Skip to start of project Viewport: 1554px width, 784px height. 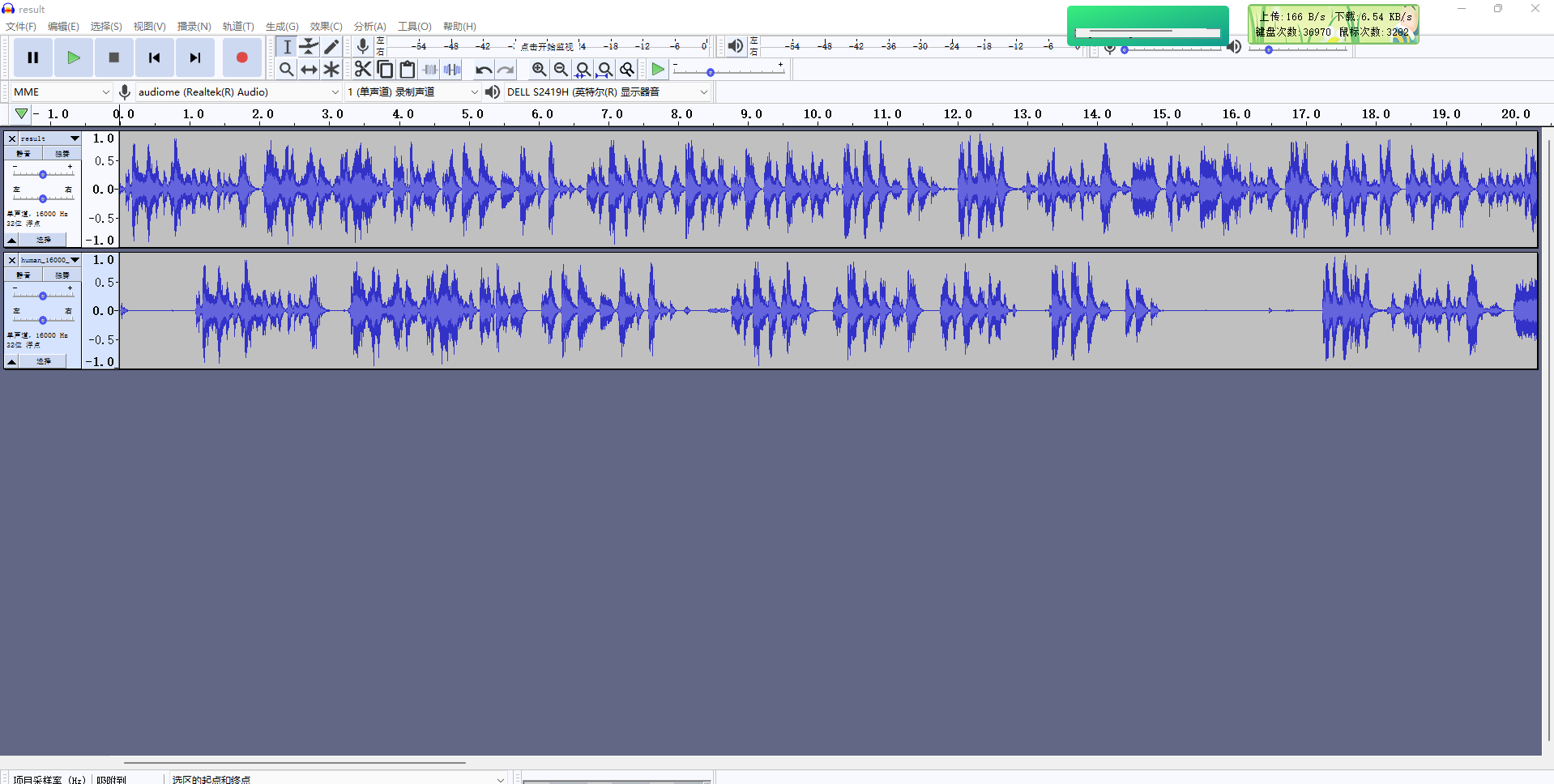(x=155, y=58)
